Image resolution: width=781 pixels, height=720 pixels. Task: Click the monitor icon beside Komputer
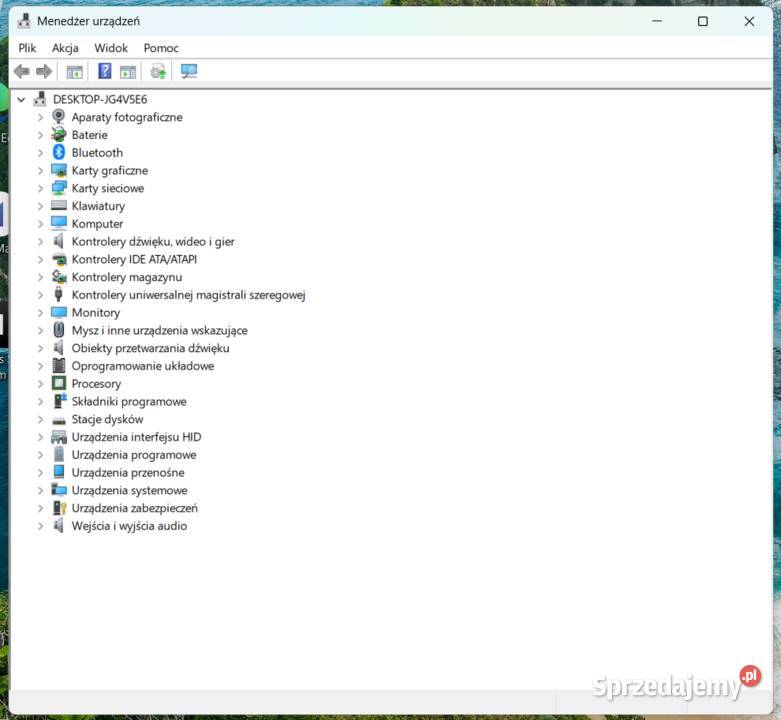pyautogui.click(x=59, y=223)
